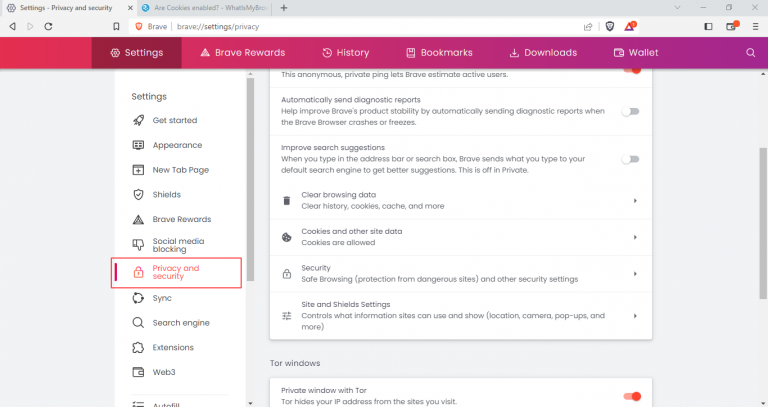Open Get started rocket icon in sidebar
The height and width of the screenshot is (407, 768).
click(x=139, y=120)
